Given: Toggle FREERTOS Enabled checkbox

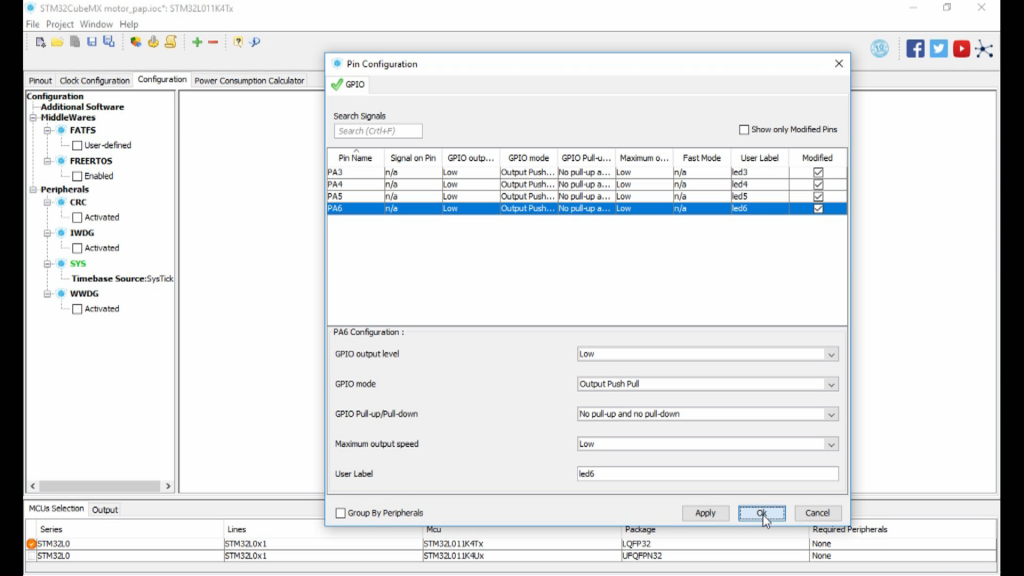Looking at the screenshot, I should 77,176.
